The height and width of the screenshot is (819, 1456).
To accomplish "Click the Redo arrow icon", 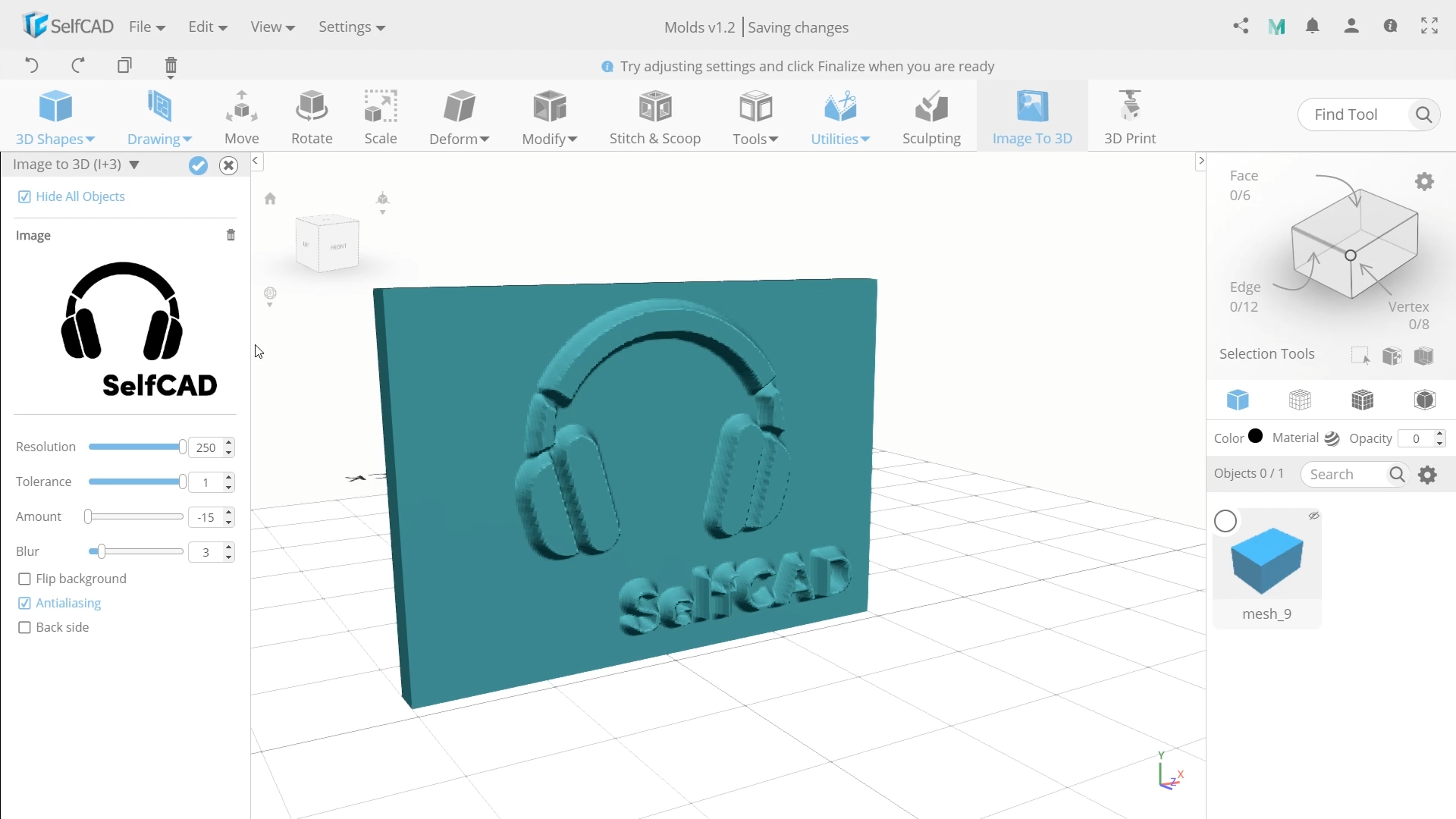I will [x=78, y=65].
